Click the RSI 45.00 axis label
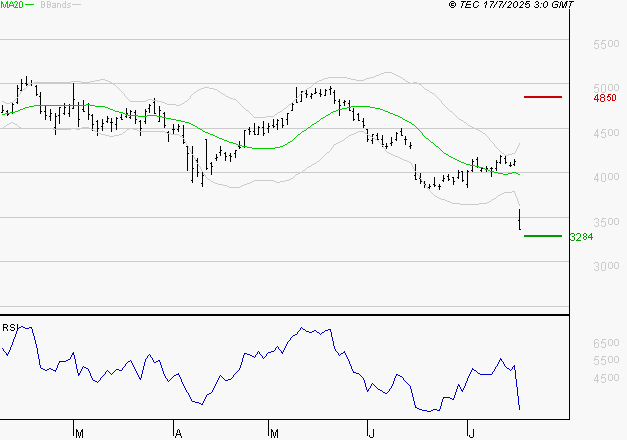Screen dimensions: 627x440 pyautogui.click(x=606, y=380)
